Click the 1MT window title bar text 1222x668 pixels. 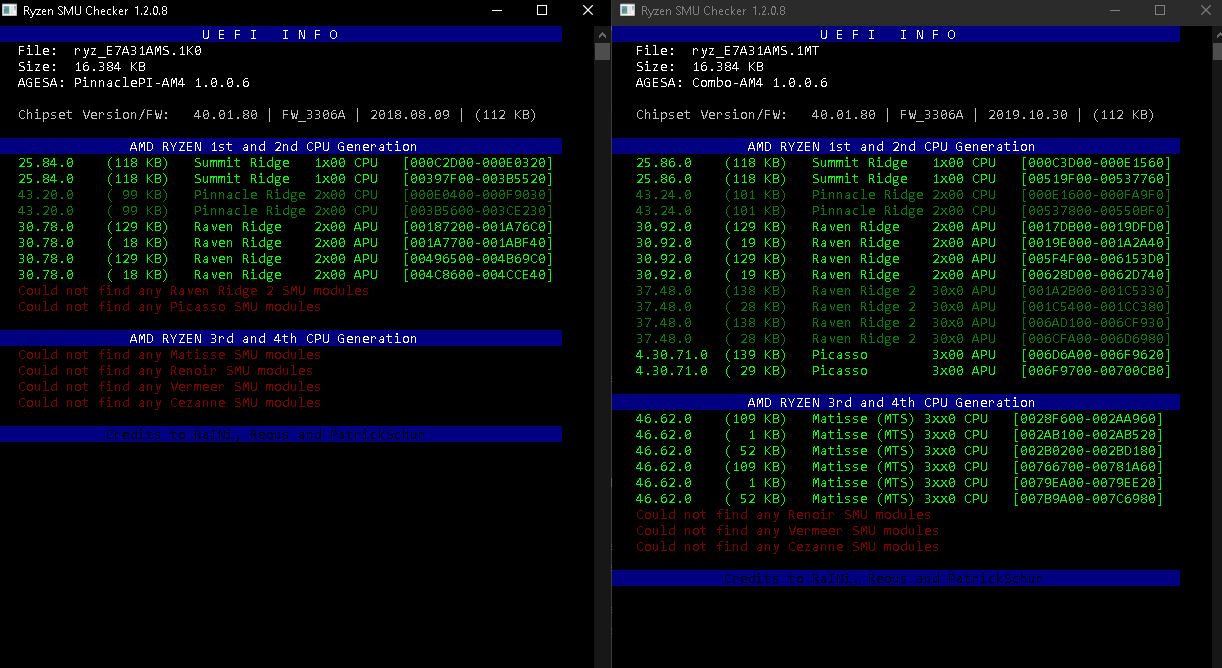(713, 10)
